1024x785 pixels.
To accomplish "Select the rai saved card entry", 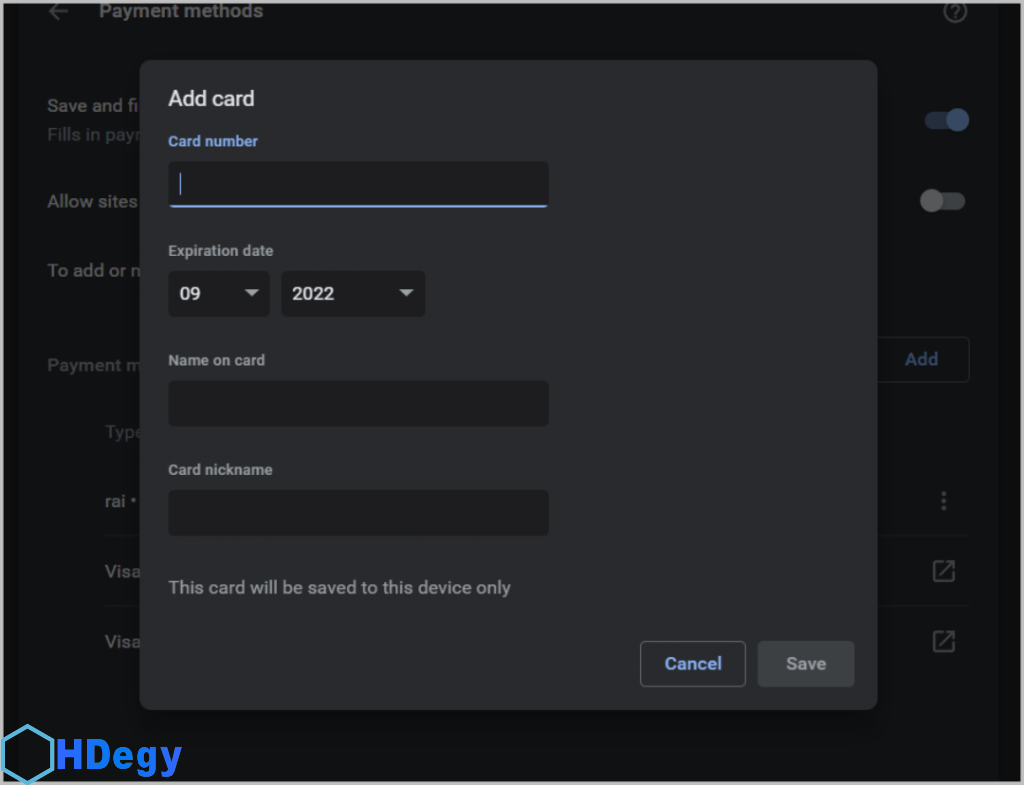I will click(x=118, y=501).
